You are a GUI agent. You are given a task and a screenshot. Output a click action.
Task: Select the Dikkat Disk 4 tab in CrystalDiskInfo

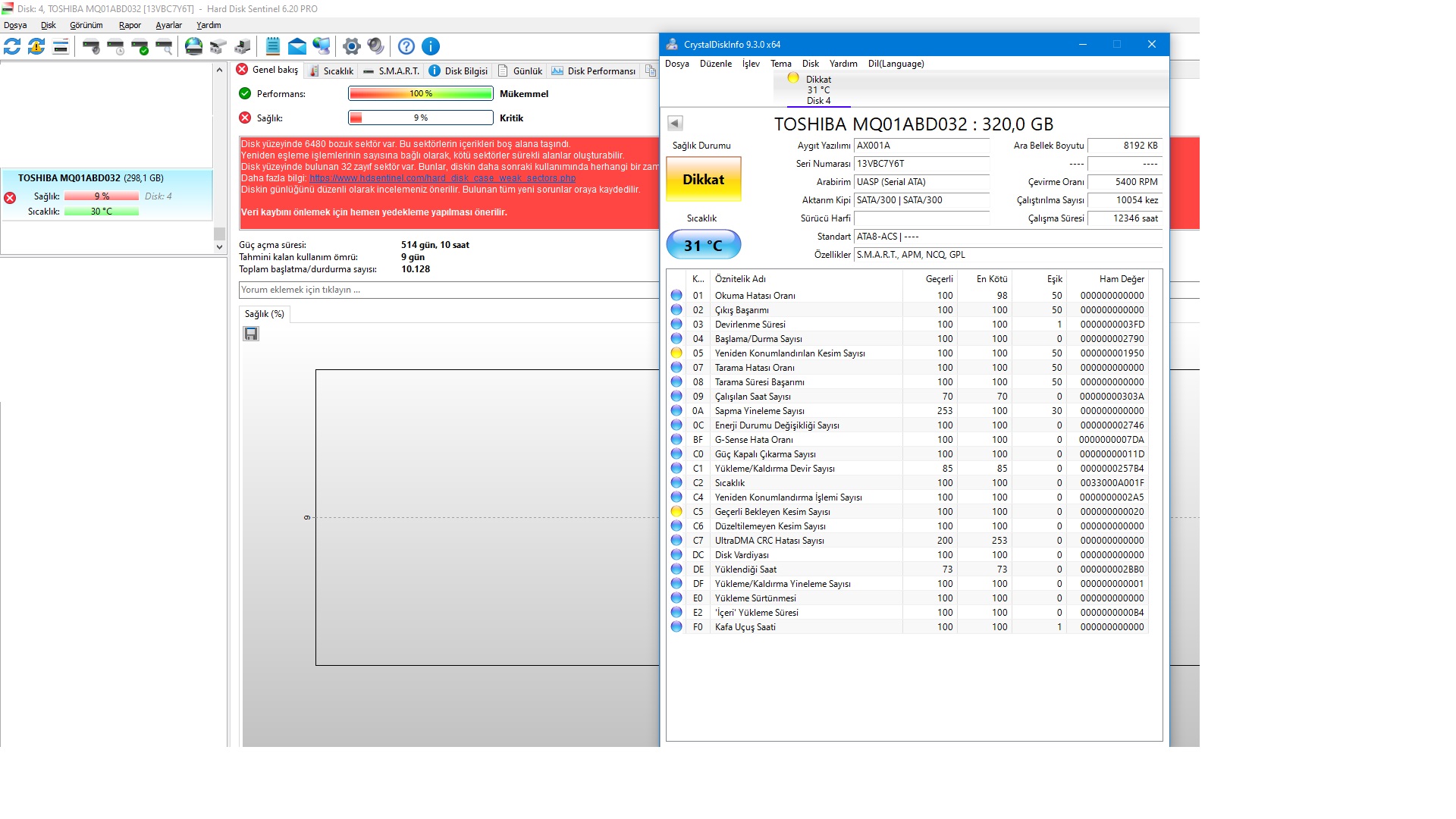[818, 89]
